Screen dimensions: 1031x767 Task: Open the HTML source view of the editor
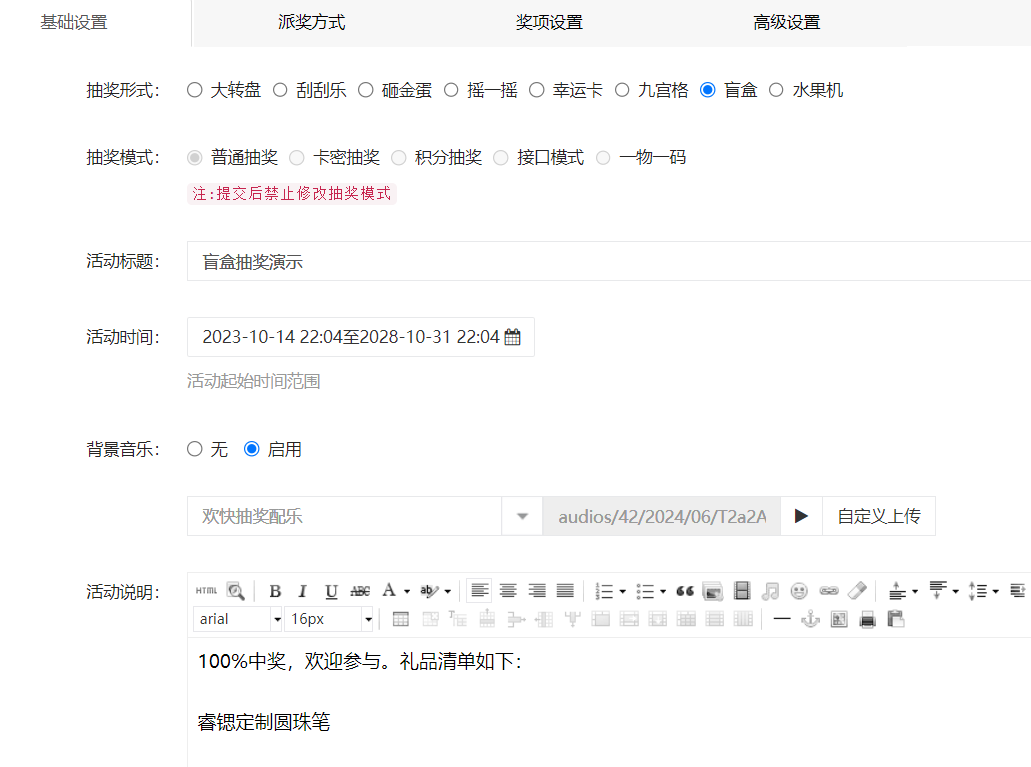[x=205, y=590]
